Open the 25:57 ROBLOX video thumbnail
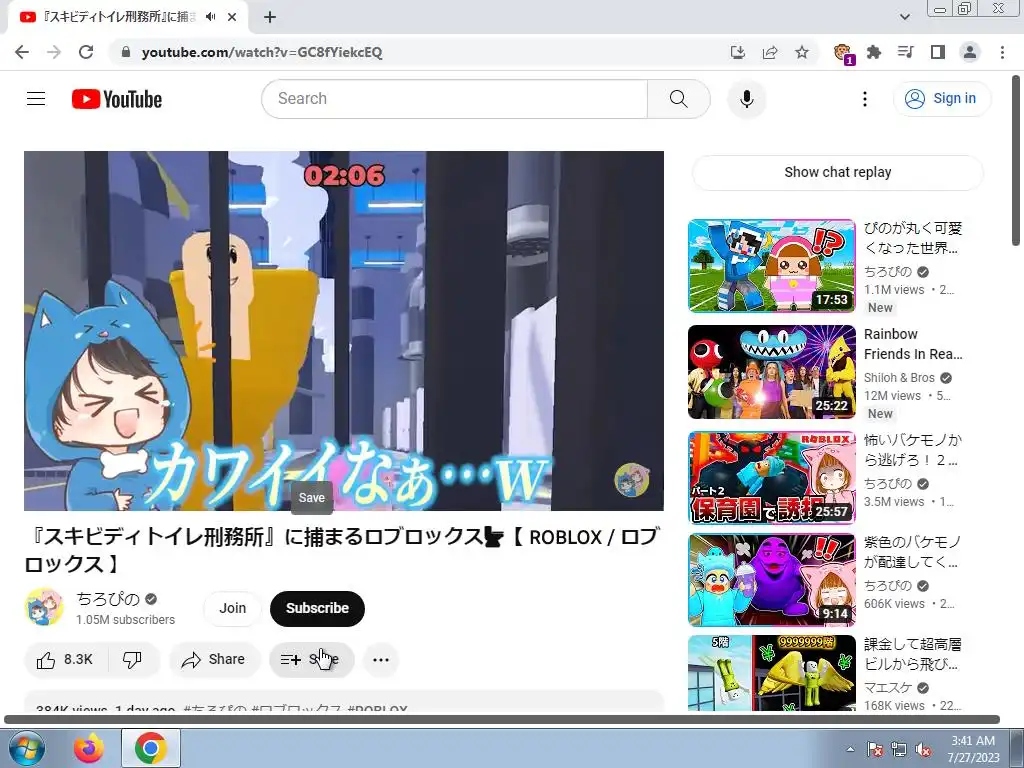 (x=771, y=477)
